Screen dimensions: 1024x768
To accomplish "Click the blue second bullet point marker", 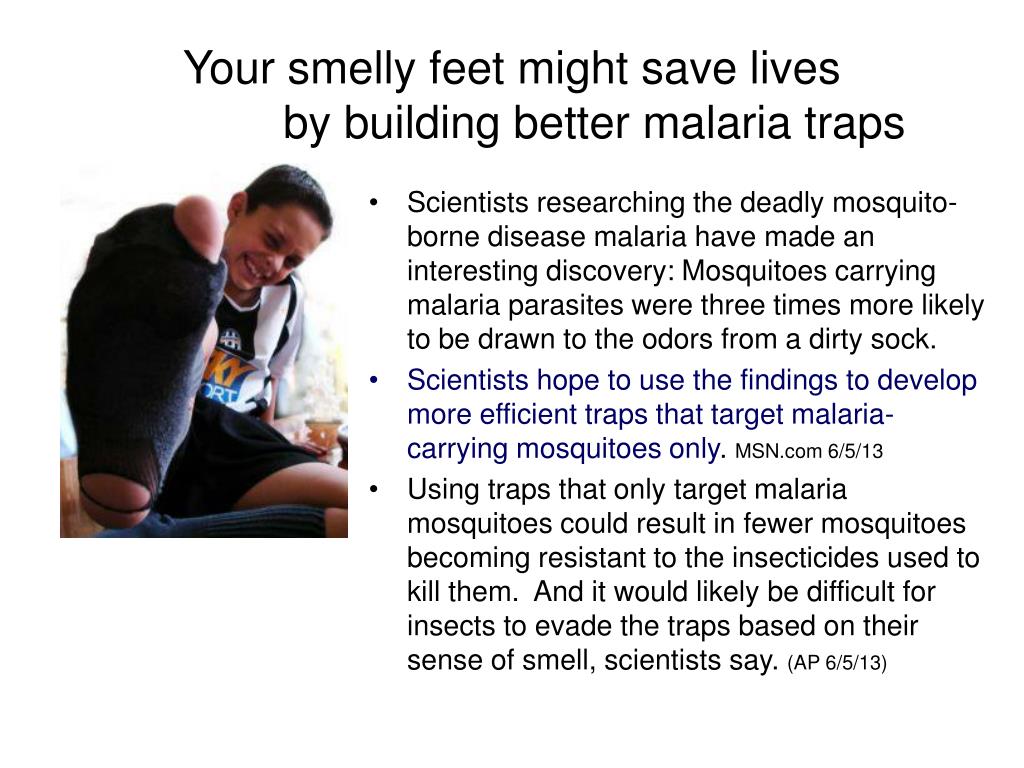I will point(374,380).
